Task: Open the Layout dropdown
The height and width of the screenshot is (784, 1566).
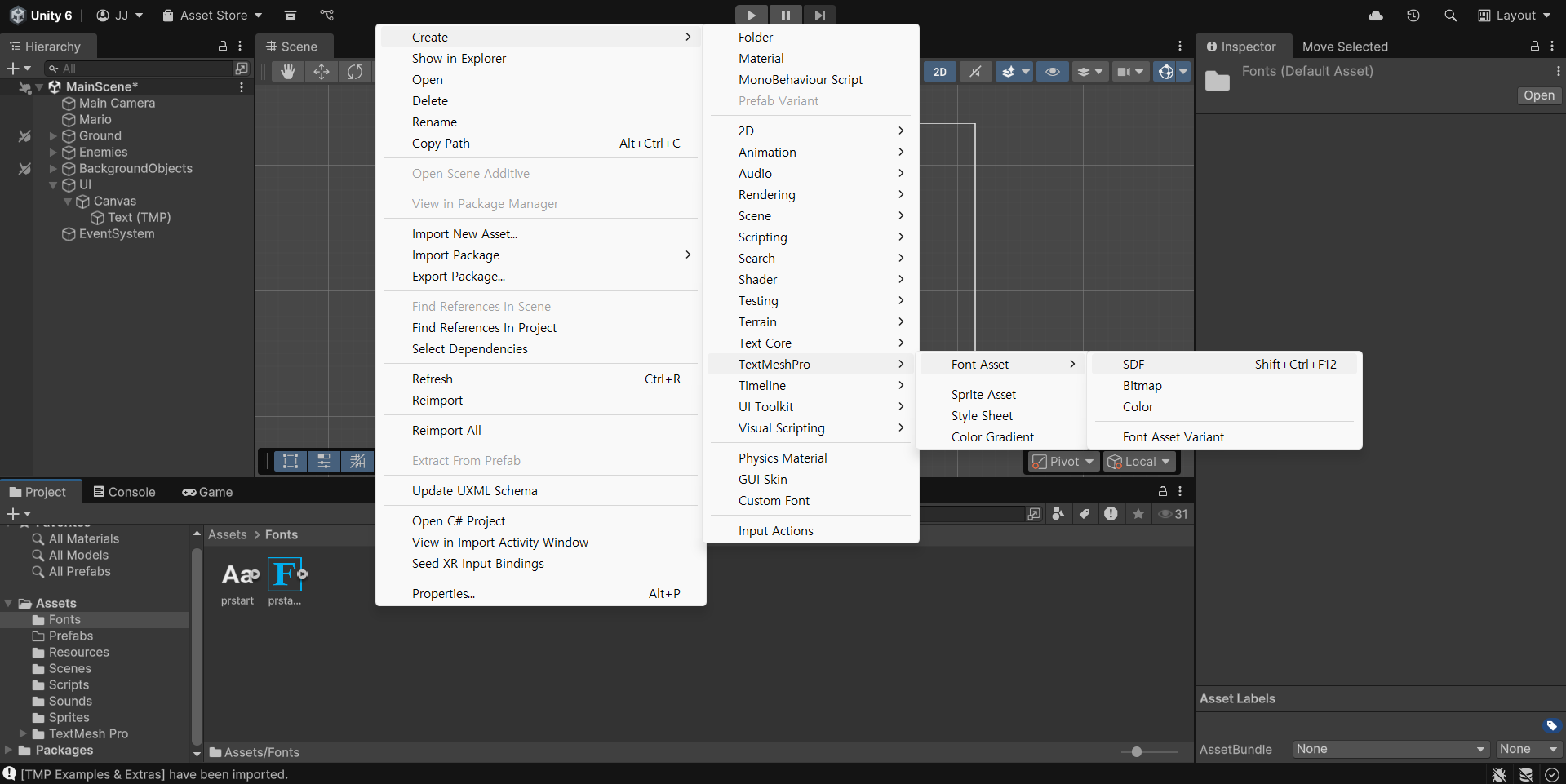Action: [1515, 16]
